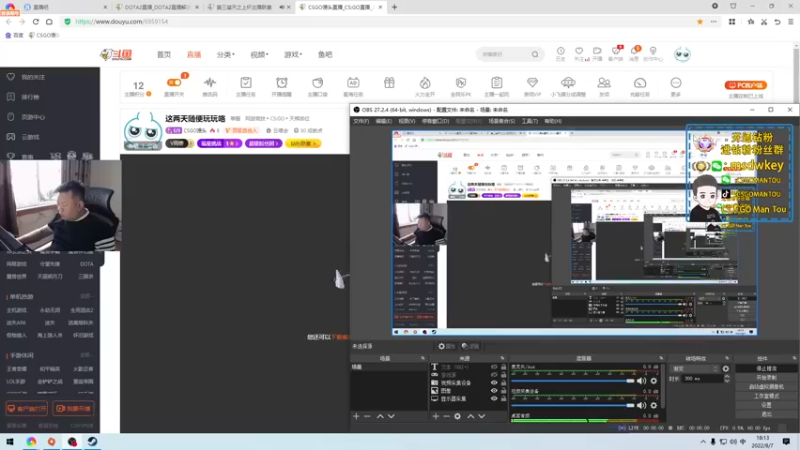This screenshot has width=800, height=450.
Task: Click the orange PC client button on Douyu
Action: 745,85
